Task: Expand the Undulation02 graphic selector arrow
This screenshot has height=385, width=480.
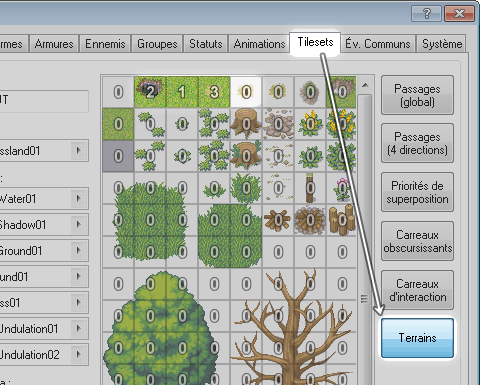Action: [x=79, y=354]
